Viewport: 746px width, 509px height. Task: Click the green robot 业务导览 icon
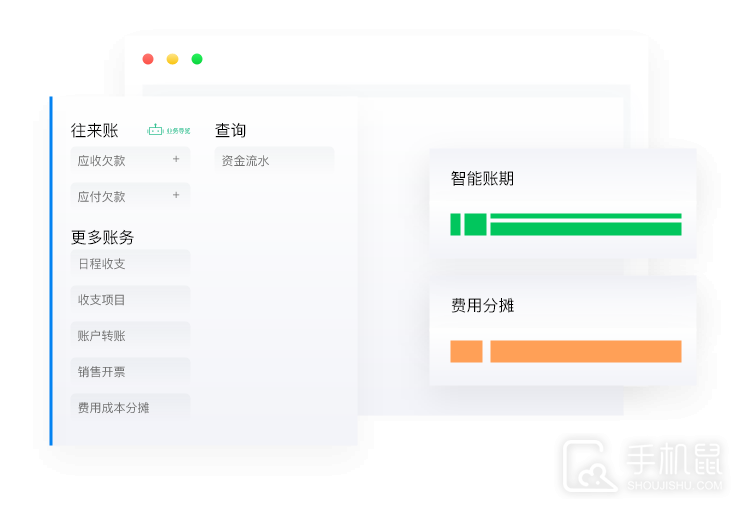155,130
